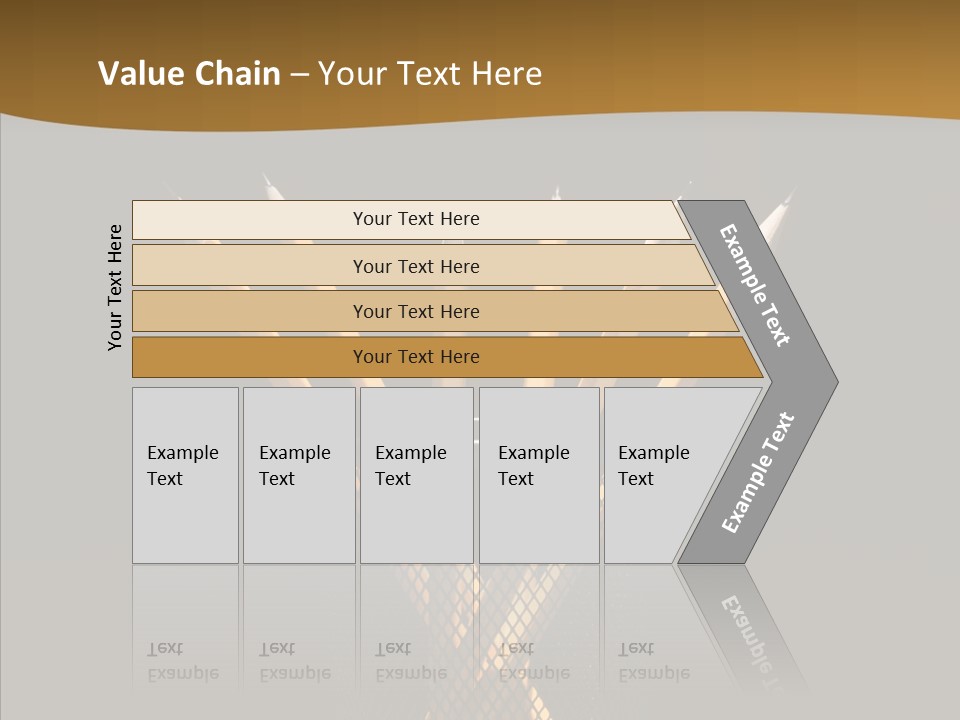This screenshot has width=960, height=720.
Task: Click the reflected fifth 'Example' text
Action: [653, 673]
